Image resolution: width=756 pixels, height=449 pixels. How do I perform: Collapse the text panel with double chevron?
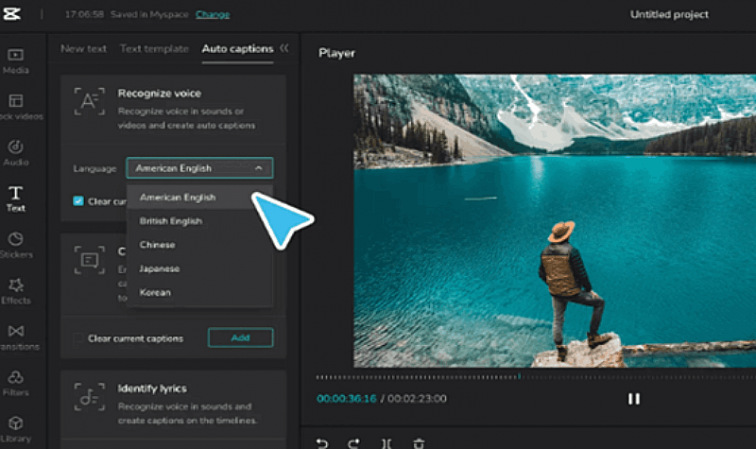[x=284, y=48]
